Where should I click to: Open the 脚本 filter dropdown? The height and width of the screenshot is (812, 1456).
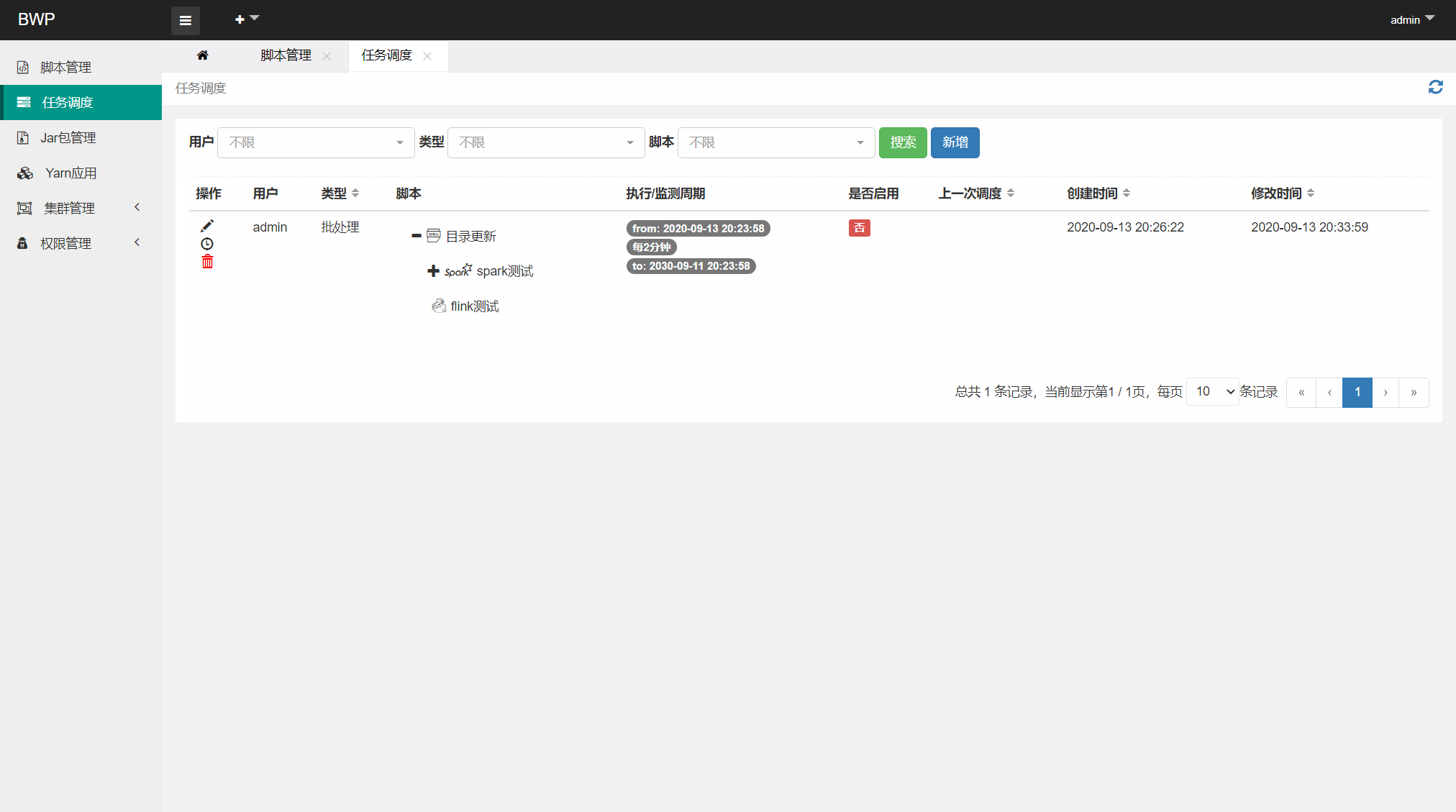[x=775, y=142]
